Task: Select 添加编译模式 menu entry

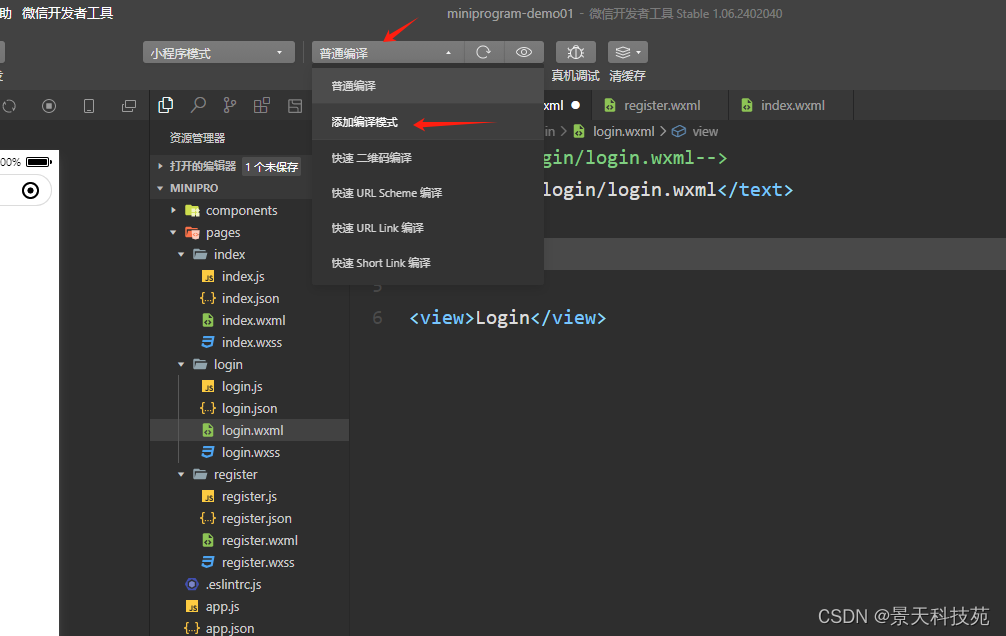Action: click(428, 122)
